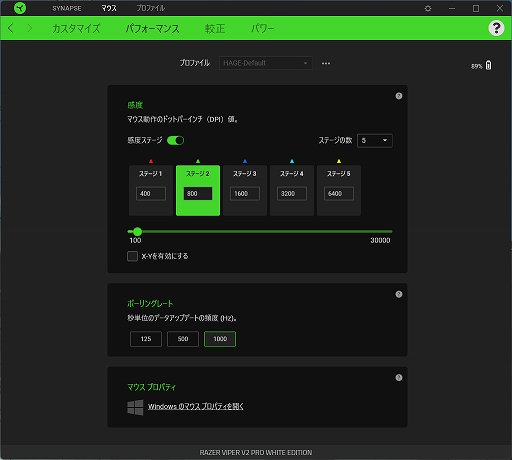The image size is (512, 460).
Task: Open the Windows のマウス プロパティを開く link
Action: pos(196,406)
